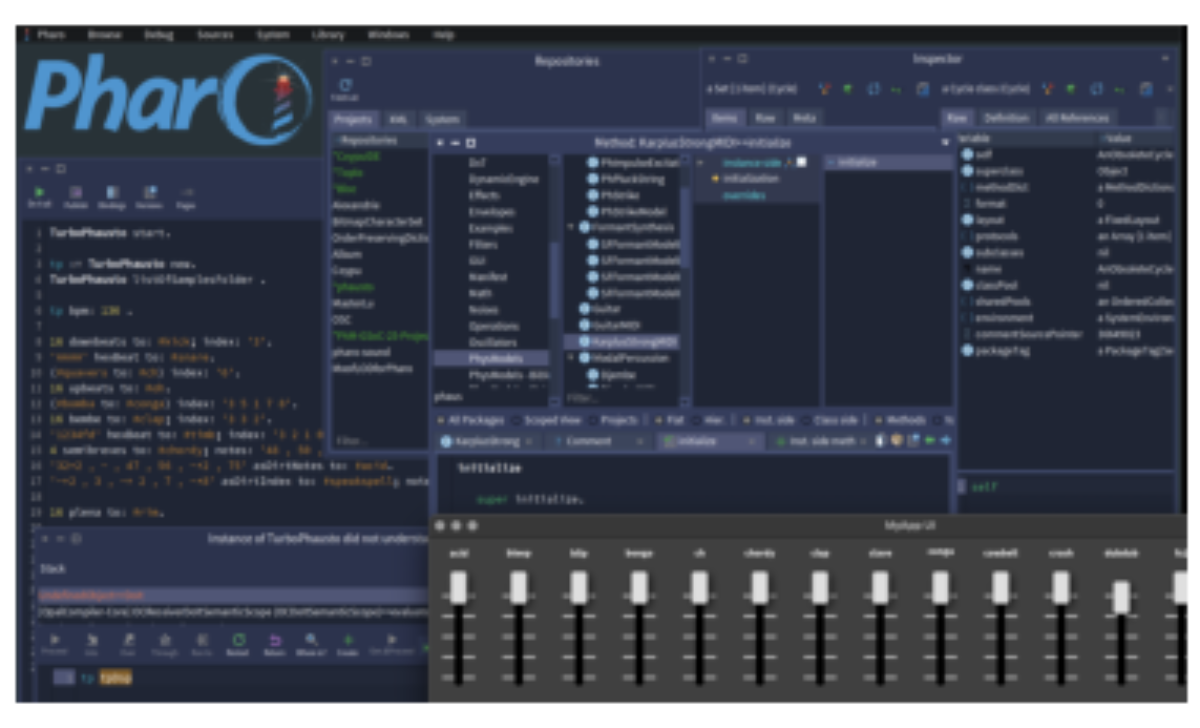Run the Do it all playground button
The width and height of the screenshot is (1200, 728).
tap(41, 196)
